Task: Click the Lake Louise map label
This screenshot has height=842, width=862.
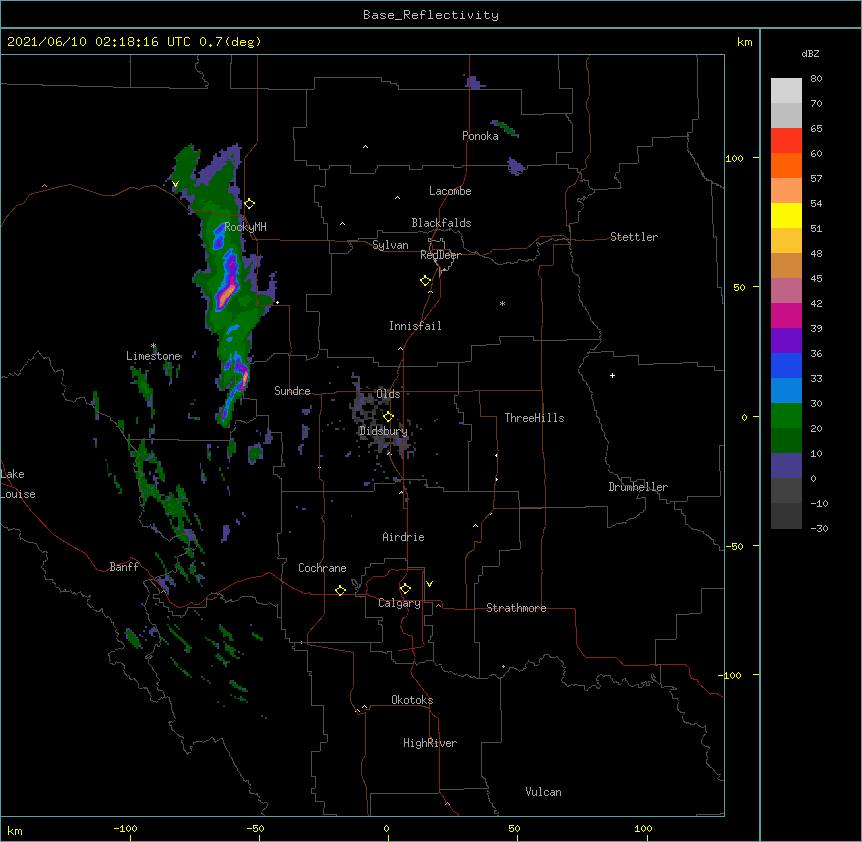Action: pyautogui.click(x=18, y=484)
